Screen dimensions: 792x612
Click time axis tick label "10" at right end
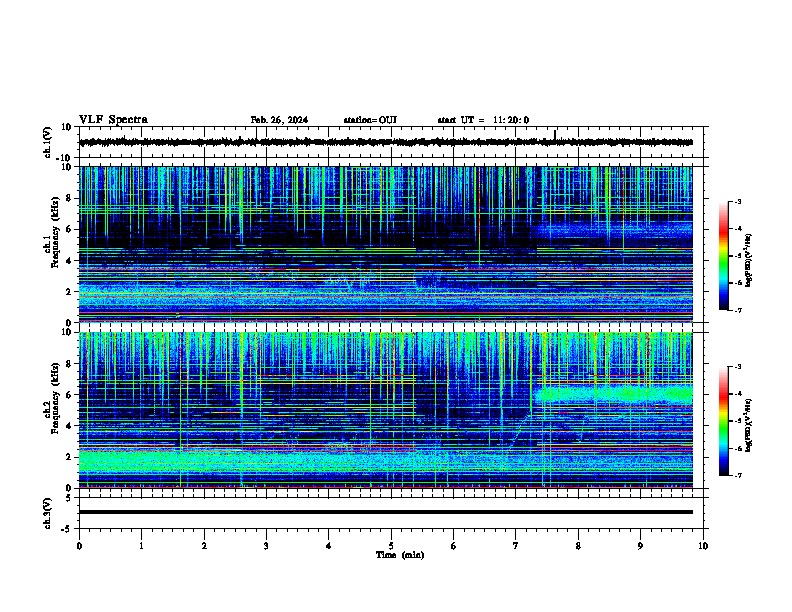coord(703,546)
